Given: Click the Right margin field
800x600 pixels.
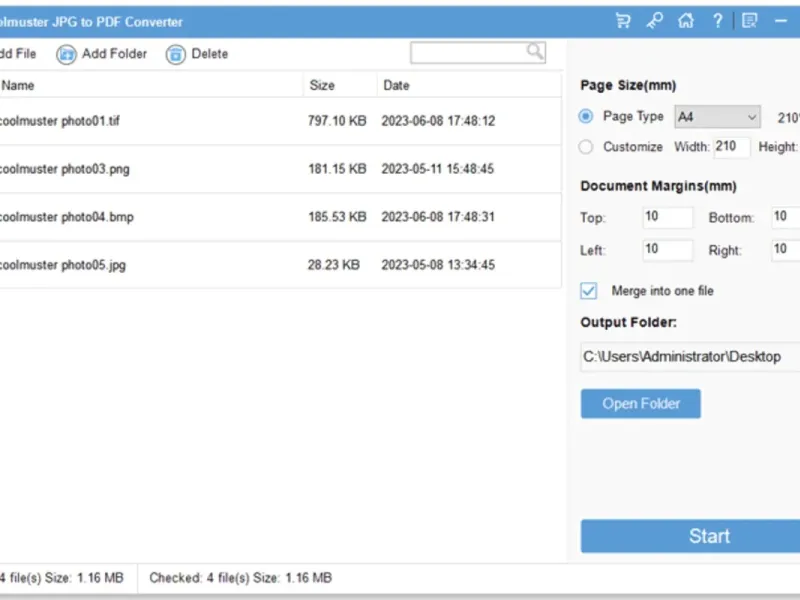Looking at the screenshot, I should (786, 250).
